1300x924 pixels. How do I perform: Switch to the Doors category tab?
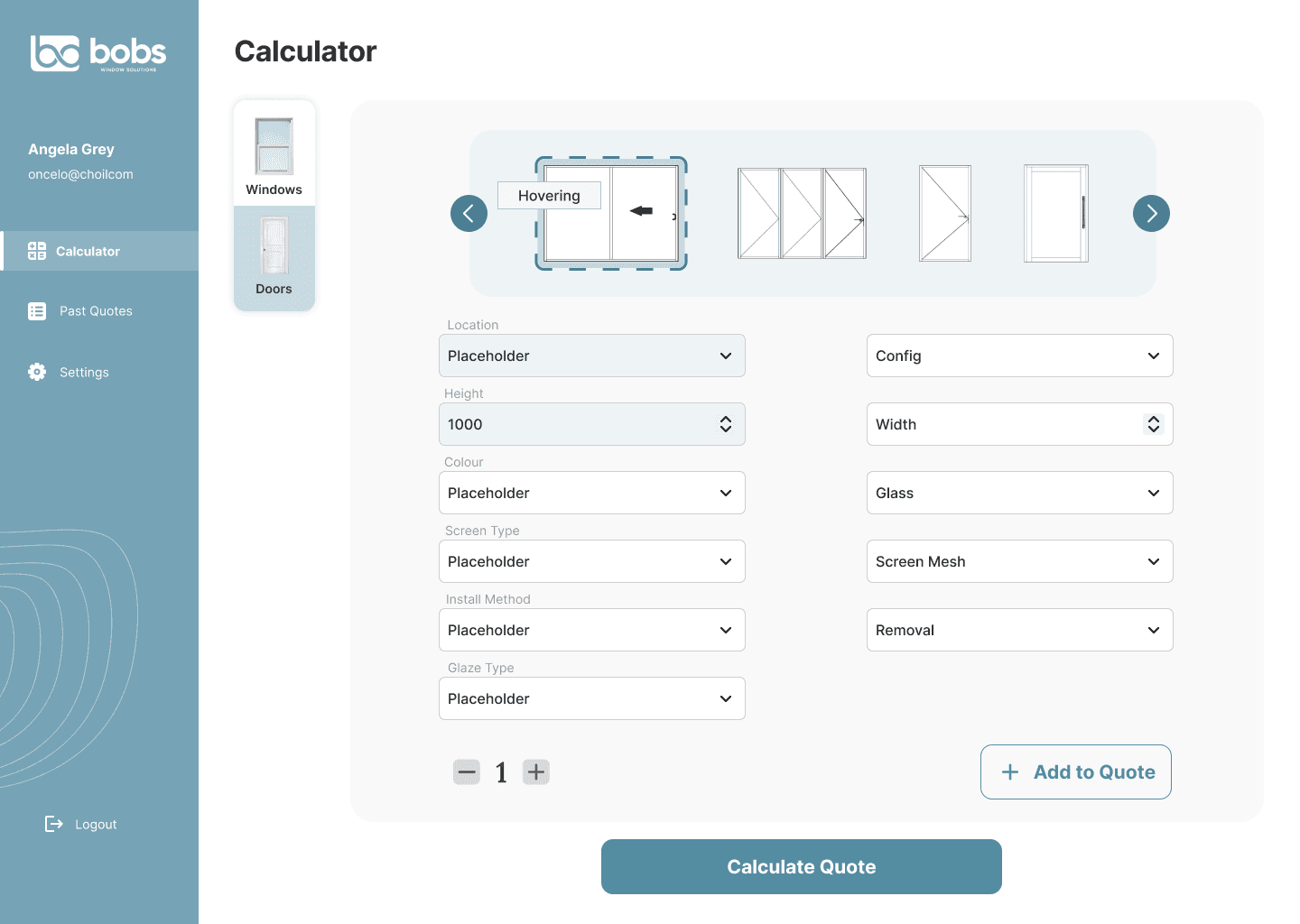pyautogui.click(x=274, y=257)
